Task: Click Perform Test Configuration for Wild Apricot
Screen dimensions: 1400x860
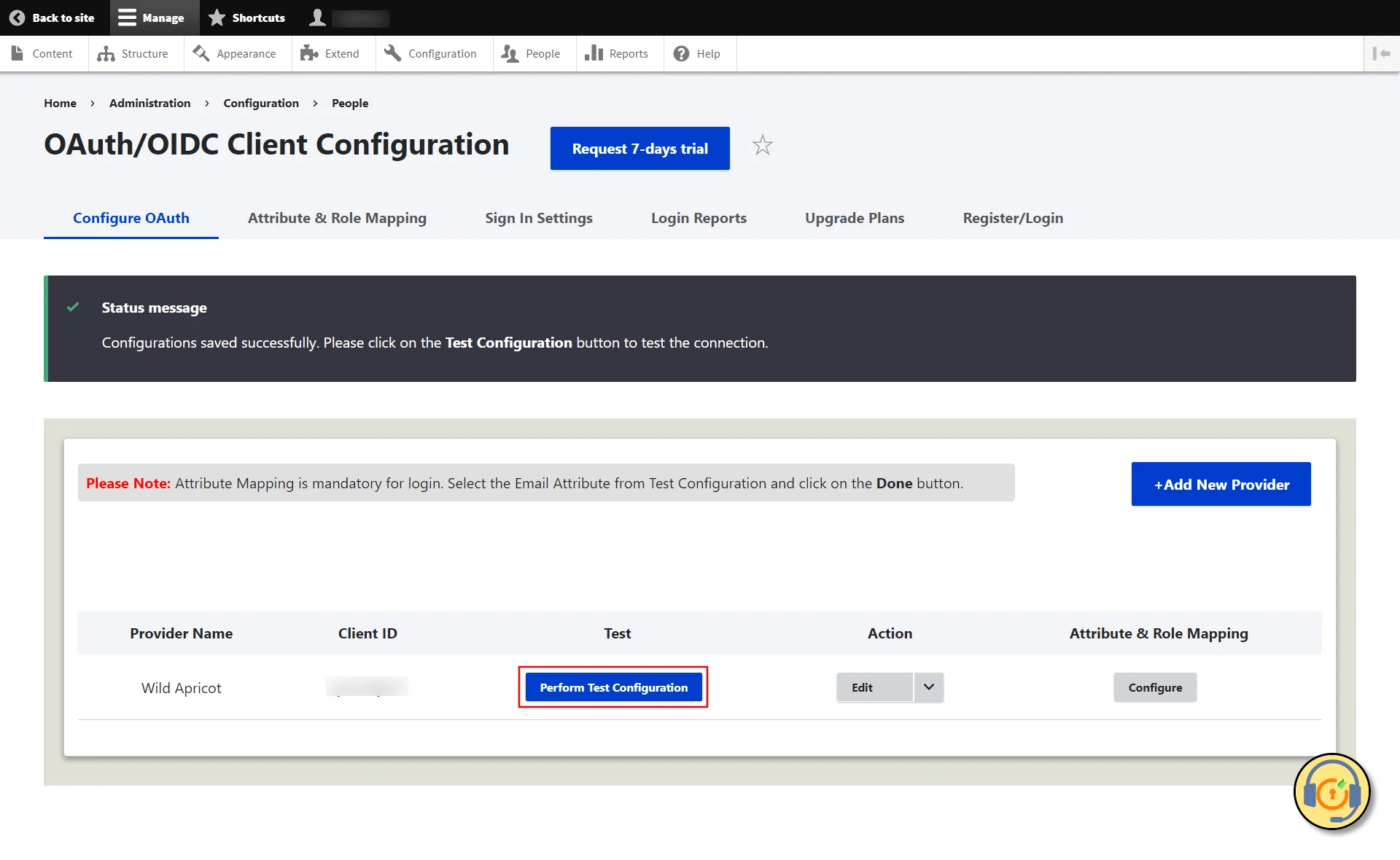Action: (613, 687)
